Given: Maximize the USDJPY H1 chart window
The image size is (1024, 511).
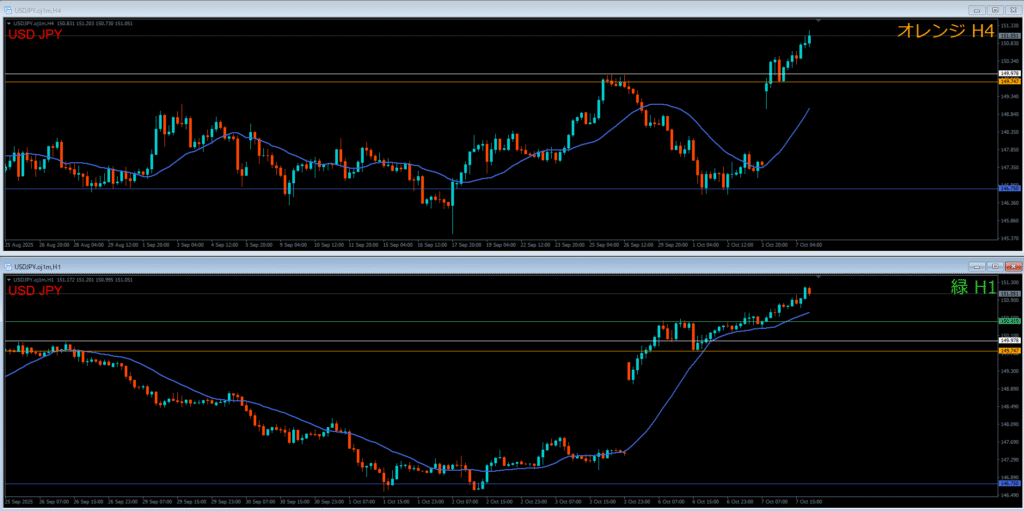Looking at the screenshot, I should 994,267.
